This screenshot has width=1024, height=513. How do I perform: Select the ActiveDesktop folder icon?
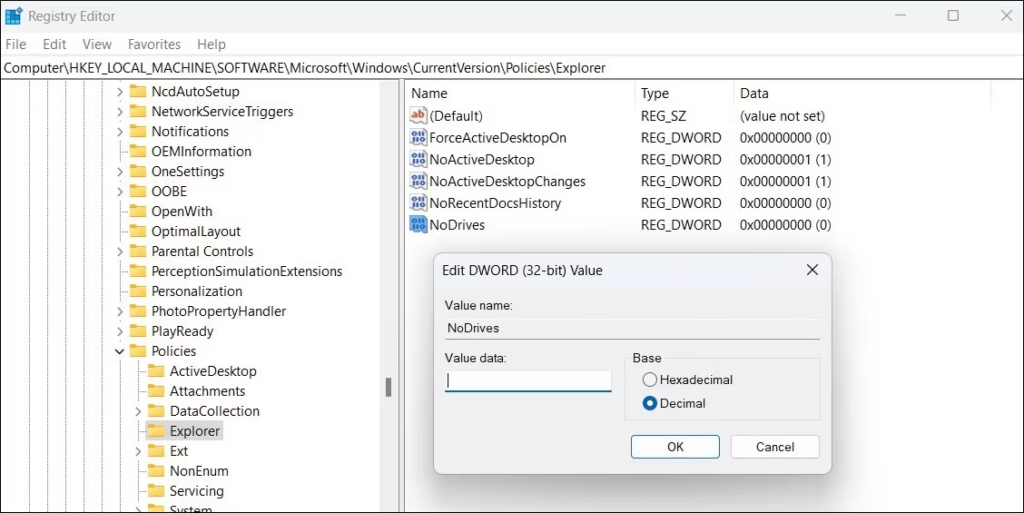coord(156,371)
